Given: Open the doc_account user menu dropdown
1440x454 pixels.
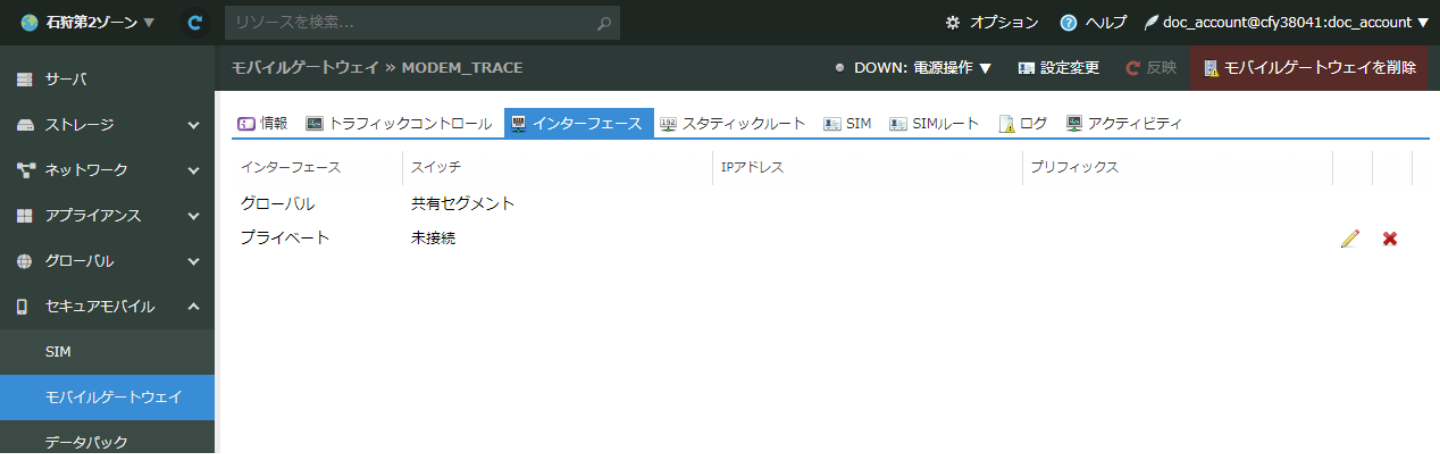Looking at the screenshot, I should click(x=1286, y=22).
